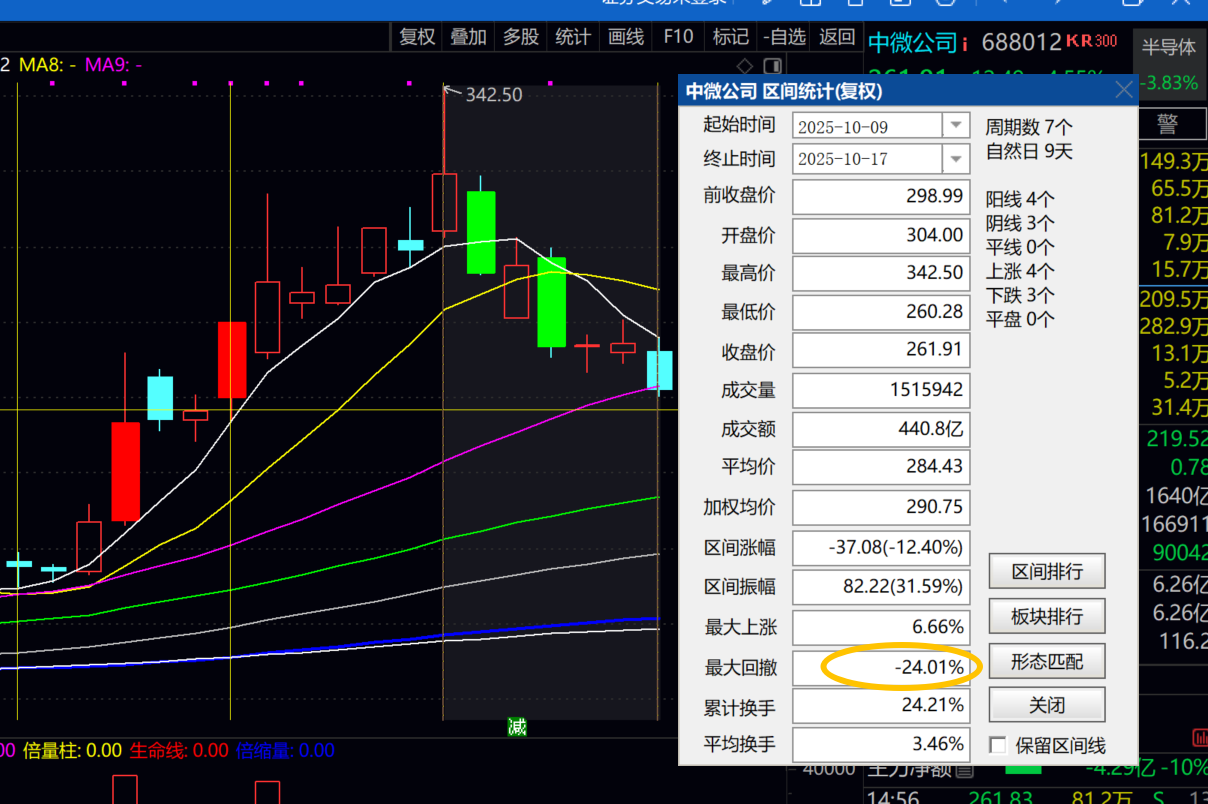This screenshot has width=1208, height=804.
Task: Toggle the side panel layout icon
Action: (772, 66)
